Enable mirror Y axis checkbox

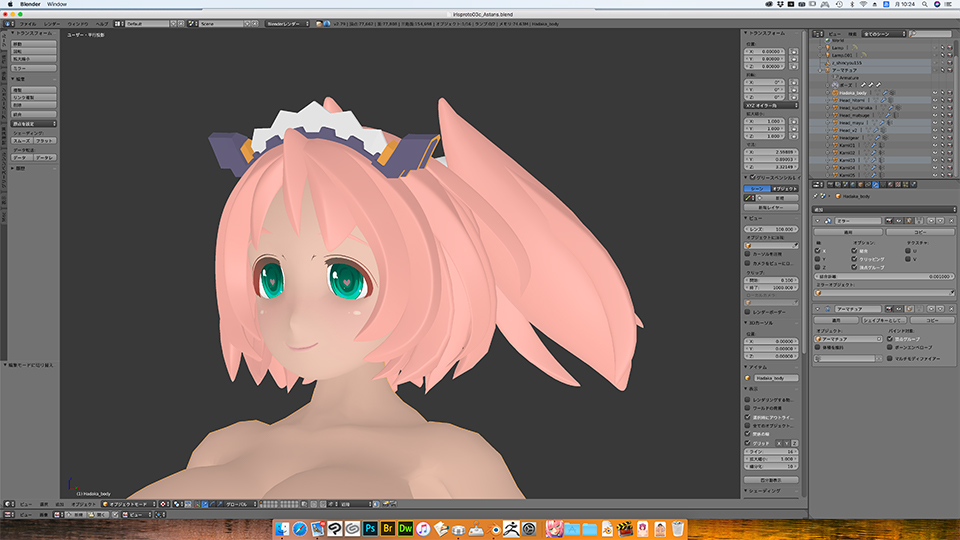click(818, 259)
